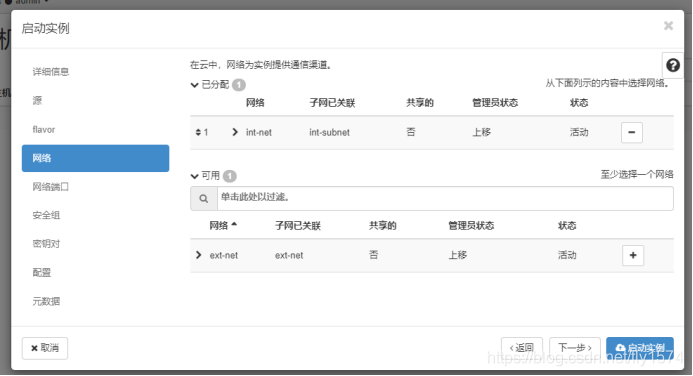693x376 pixels.
Task: Click the int-net network name
Action: (259, 132)
